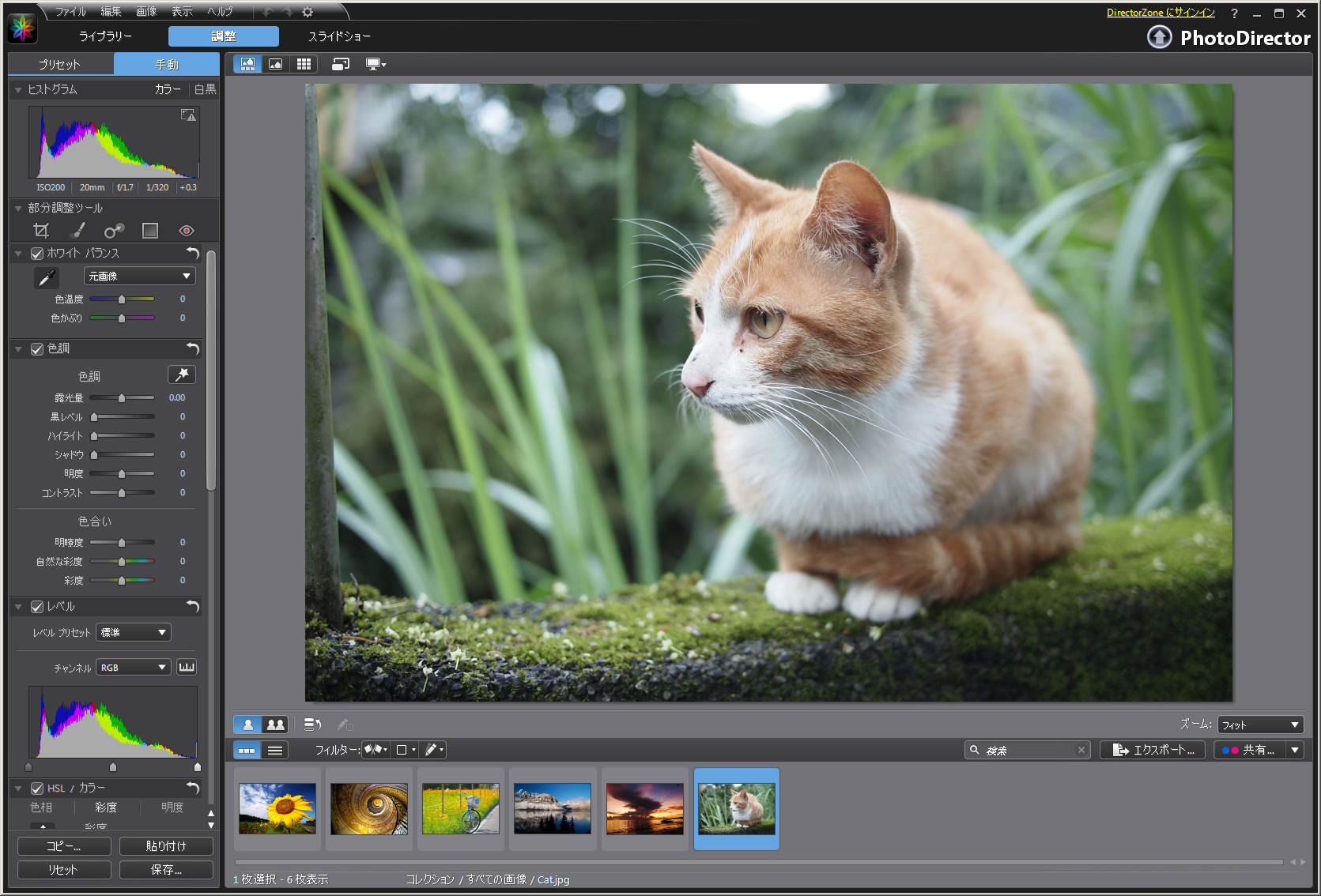Select the white balance eyedropper

(x=47, y=277)
